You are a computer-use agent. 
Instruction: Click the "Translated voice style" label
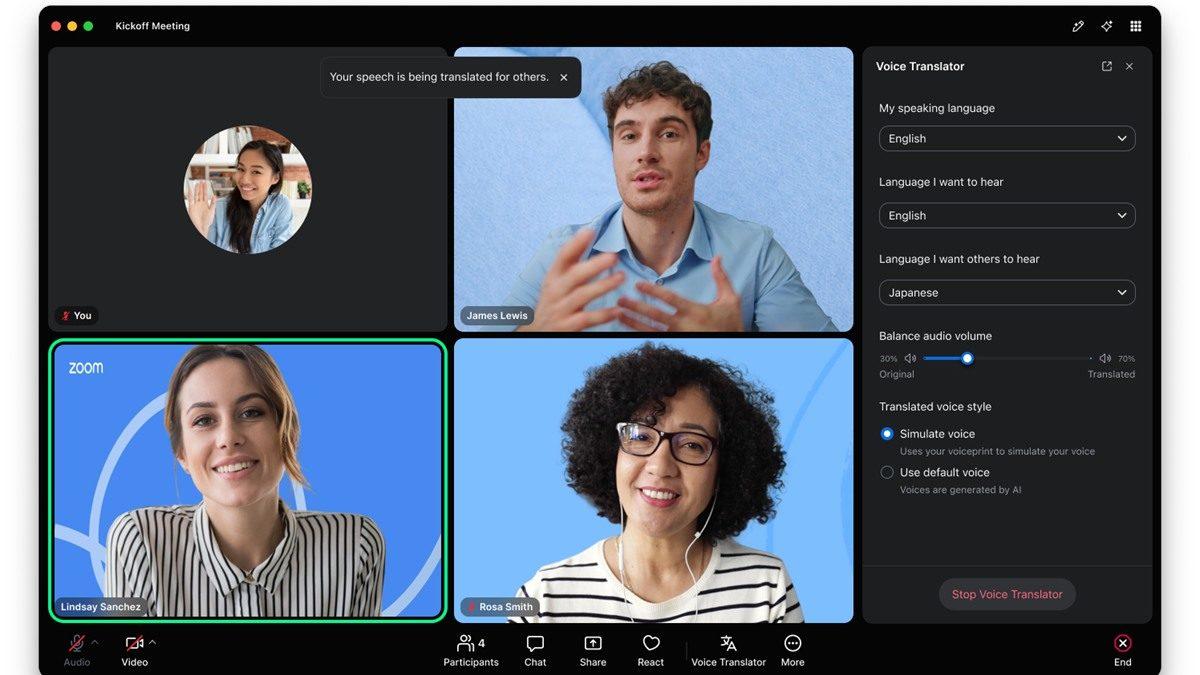[935, 407]
